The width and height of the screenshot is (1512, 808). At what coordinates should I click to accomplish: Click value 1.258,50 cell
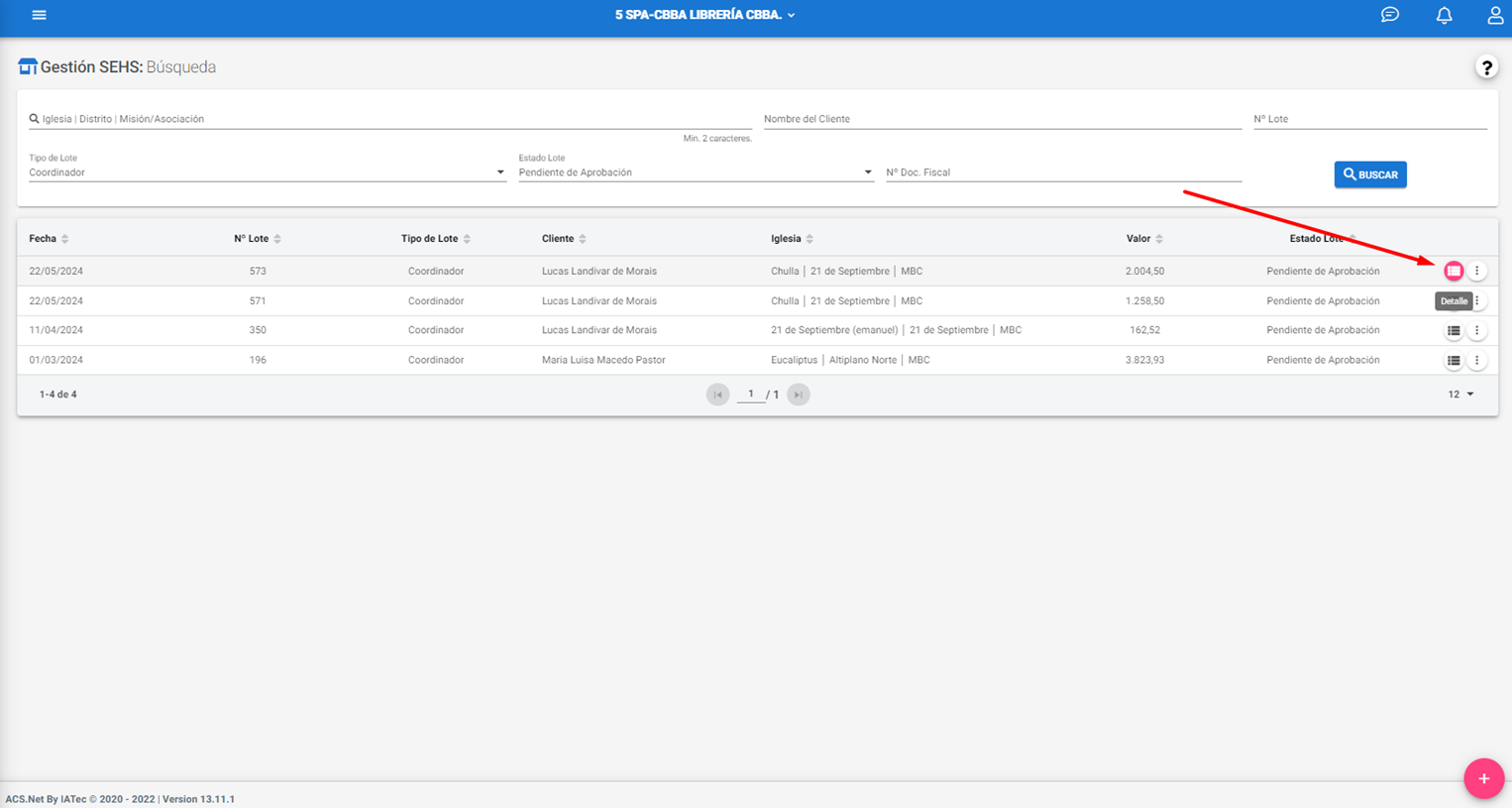(1144, 300)
